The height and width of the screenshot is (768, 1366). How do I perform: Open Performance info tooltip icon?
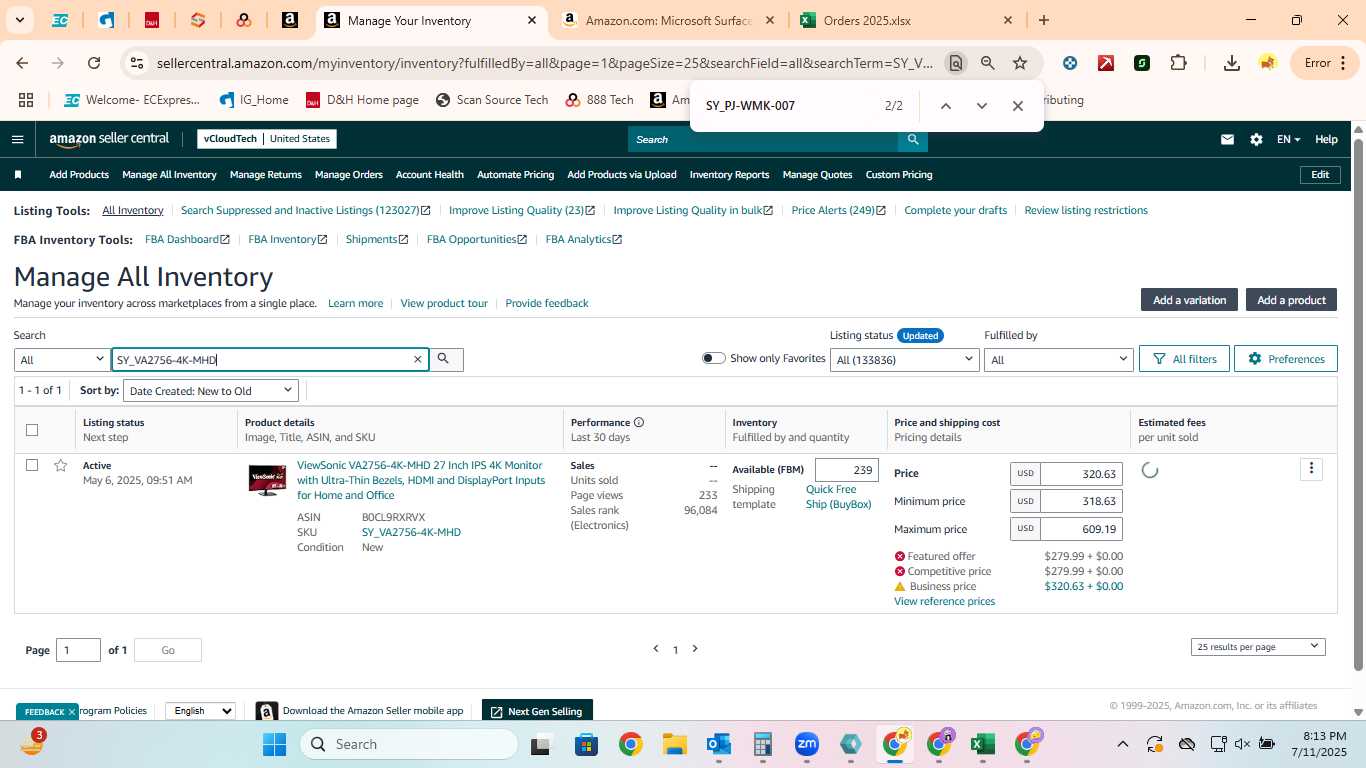tap(639, 422)
